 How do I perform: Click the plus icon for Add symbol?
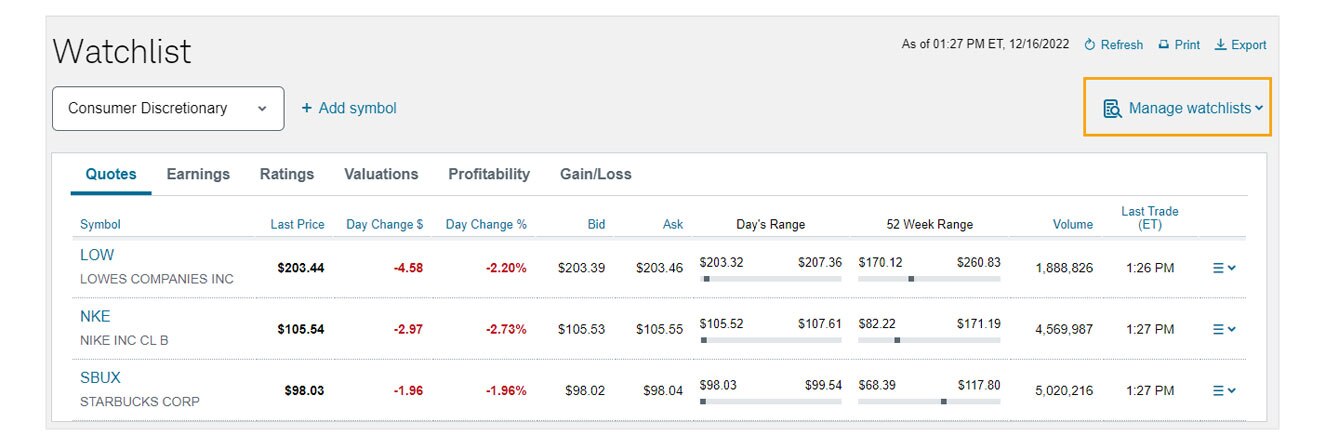tap(307, 108)
